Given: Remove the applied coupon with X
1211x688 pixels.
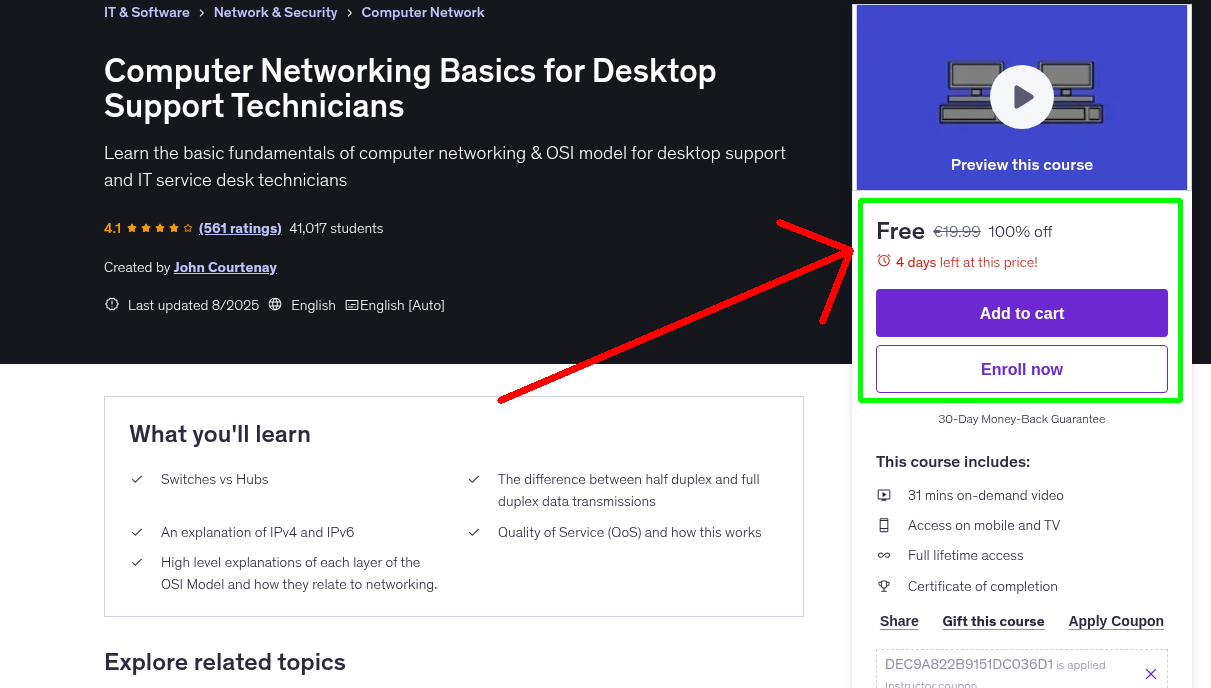Looking at the screenshot, I should [1150, 674].
